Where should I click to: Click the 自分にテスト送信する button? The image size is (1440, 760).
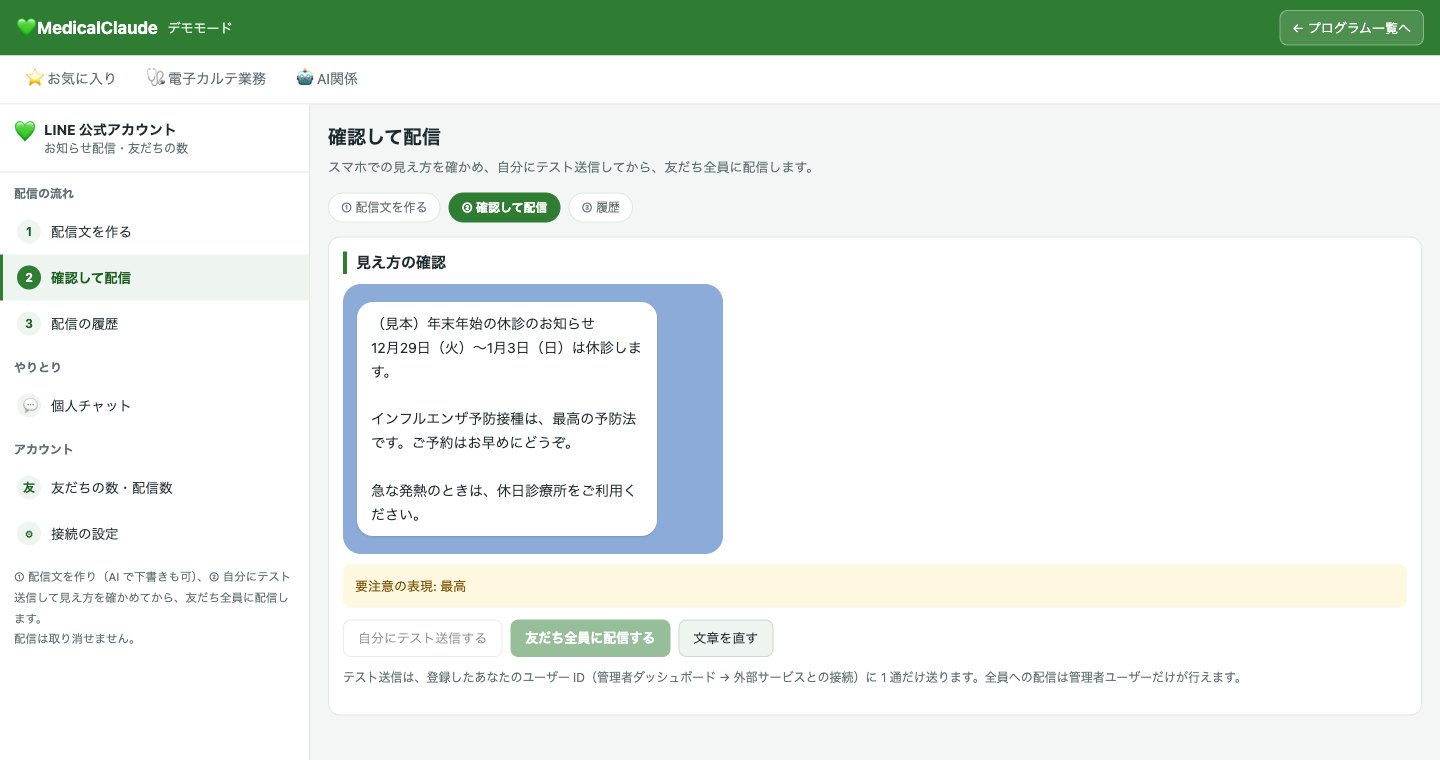click(423, 638)
